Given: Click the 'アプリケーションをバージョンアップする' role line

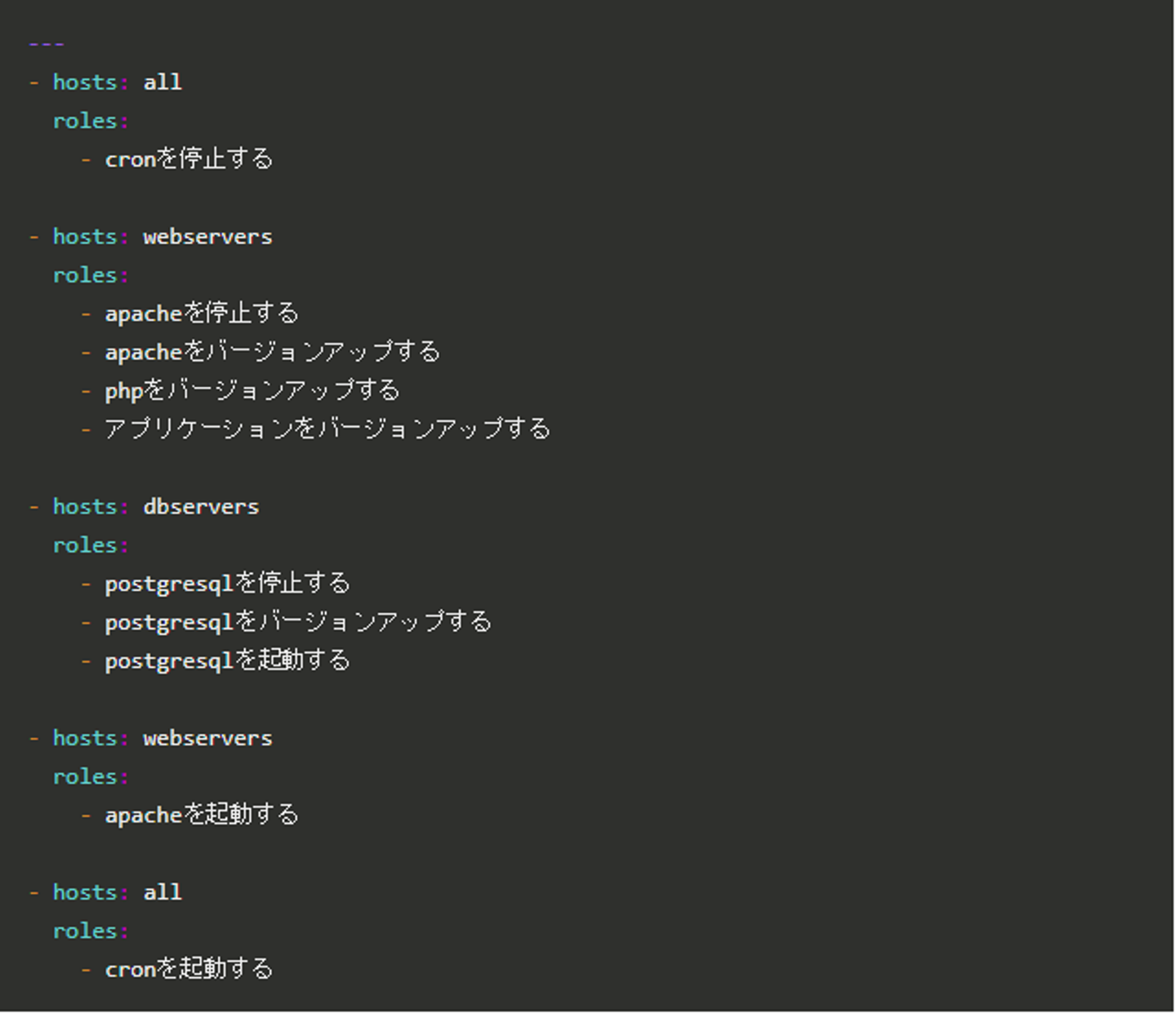Looking at the screenshot, I should (x=327, y=429).
